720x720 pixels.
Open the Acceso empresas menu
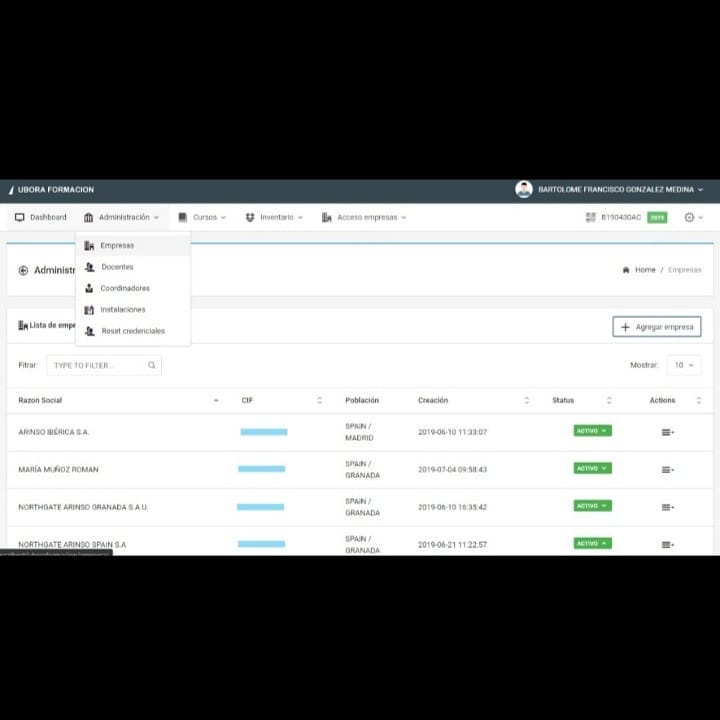point(364,217)
